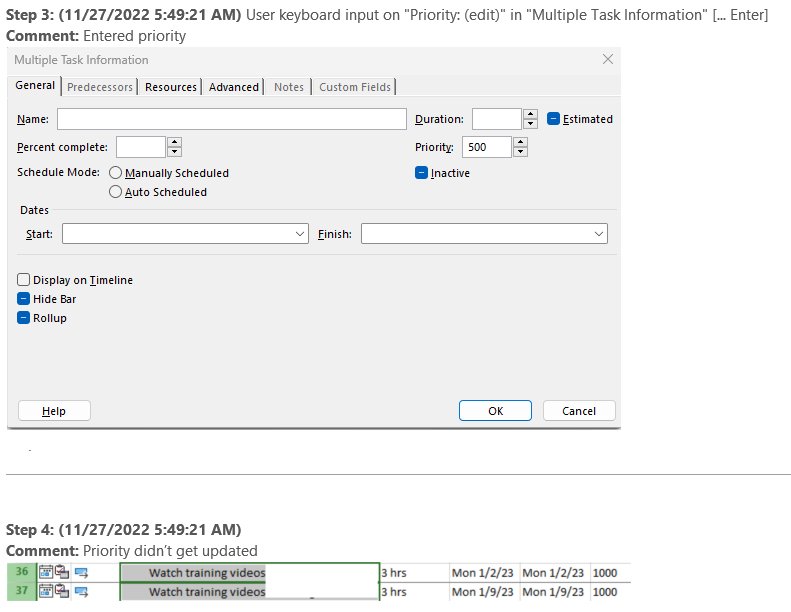The width and height of the screenshot is (791, 612).
Task: Increase Priority with the up arrow
Action: click(521, 142)
